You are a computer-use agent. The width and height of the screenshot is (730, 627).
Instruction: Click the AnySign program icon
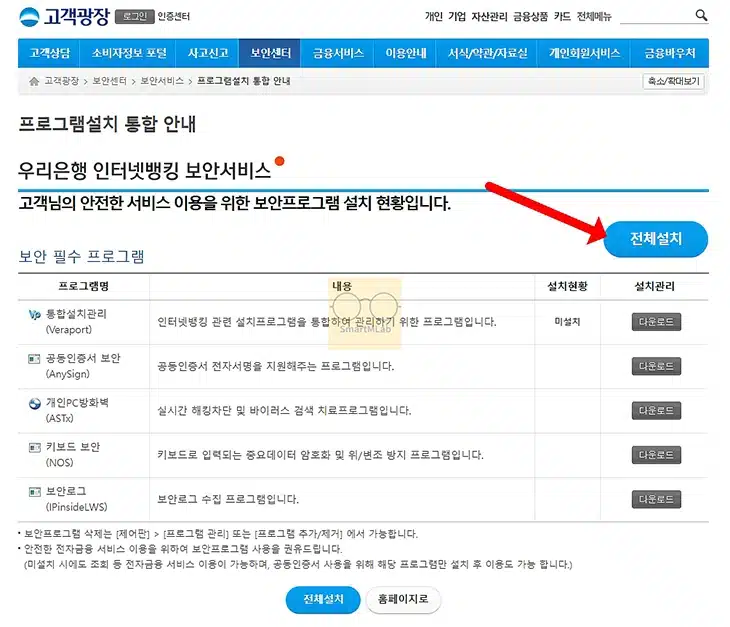[34, 359]
